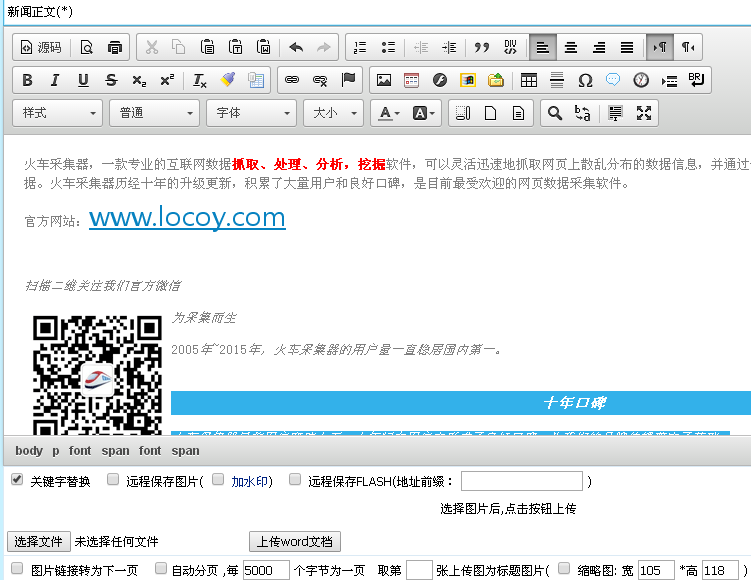Click the 加水印 link text

pyautogui.click(x=250, y=481)
